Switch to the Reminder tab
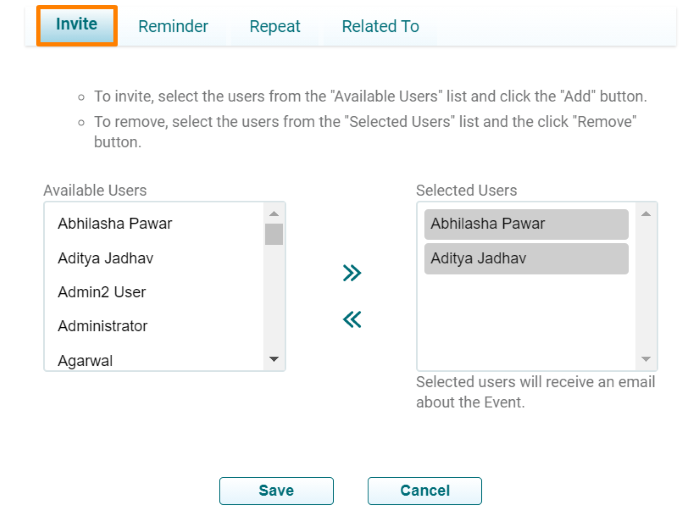 [173, 27]
